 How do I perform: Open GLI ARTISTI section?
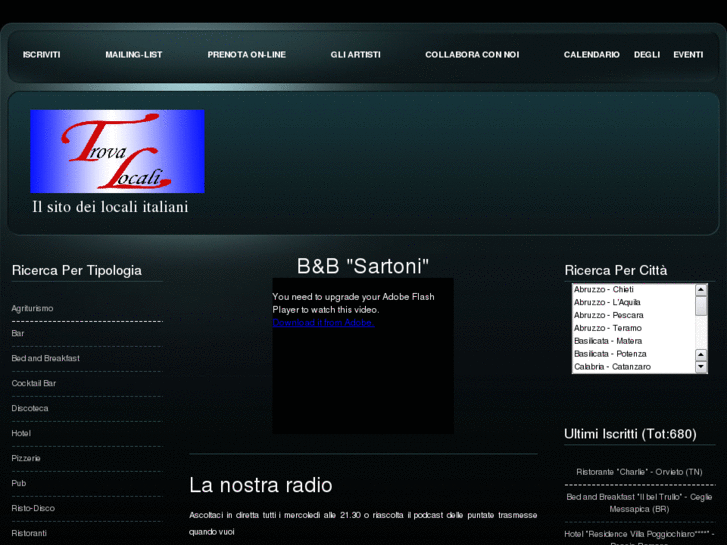(355, 55)
